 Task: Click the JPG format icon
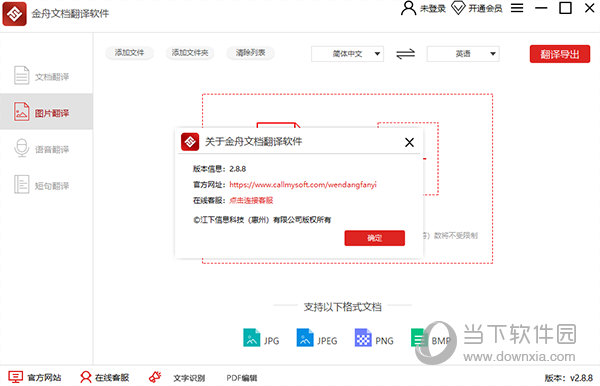(x=251, y=338)
